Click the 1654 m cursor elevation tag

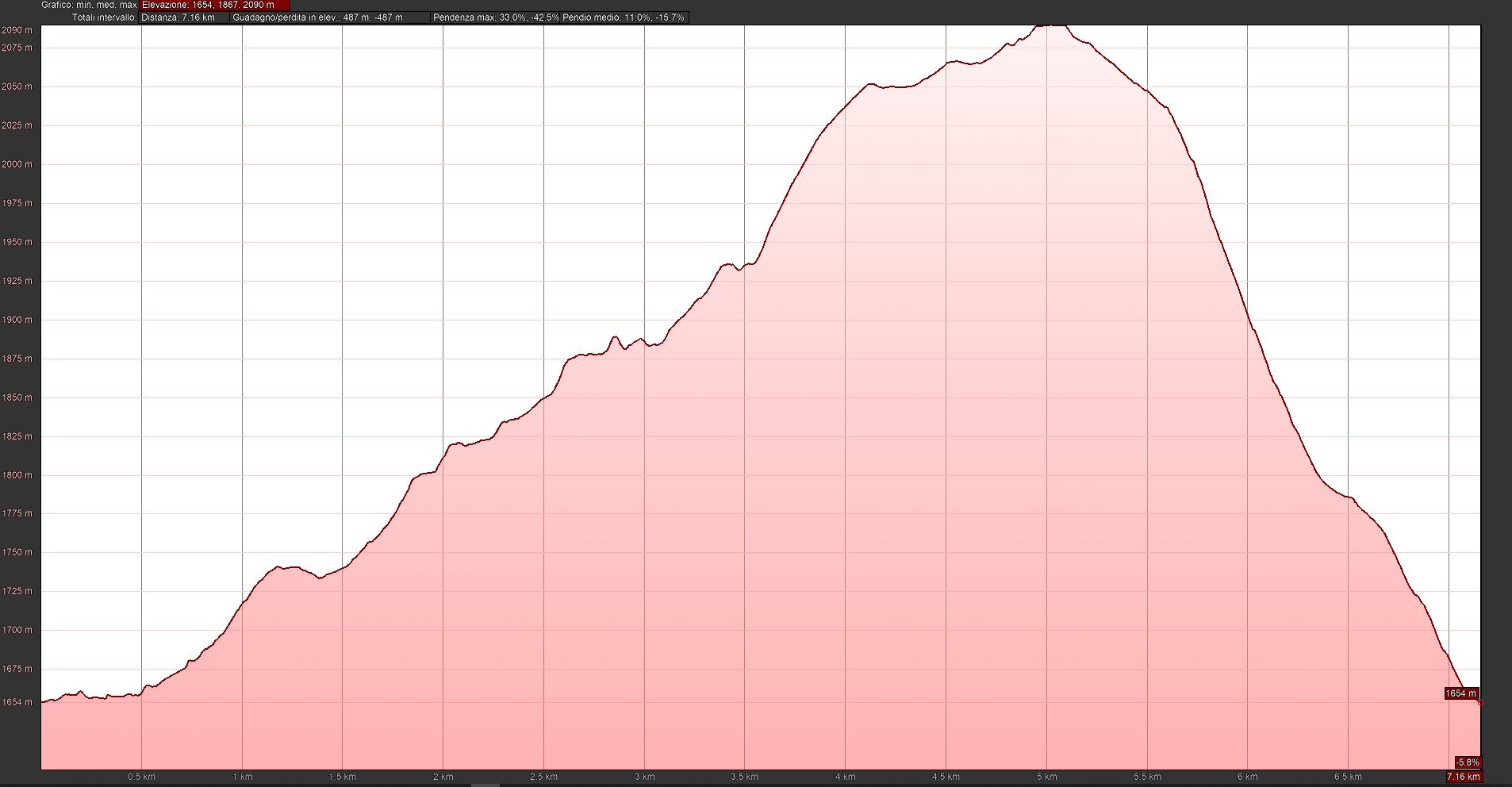(1460, 693)
